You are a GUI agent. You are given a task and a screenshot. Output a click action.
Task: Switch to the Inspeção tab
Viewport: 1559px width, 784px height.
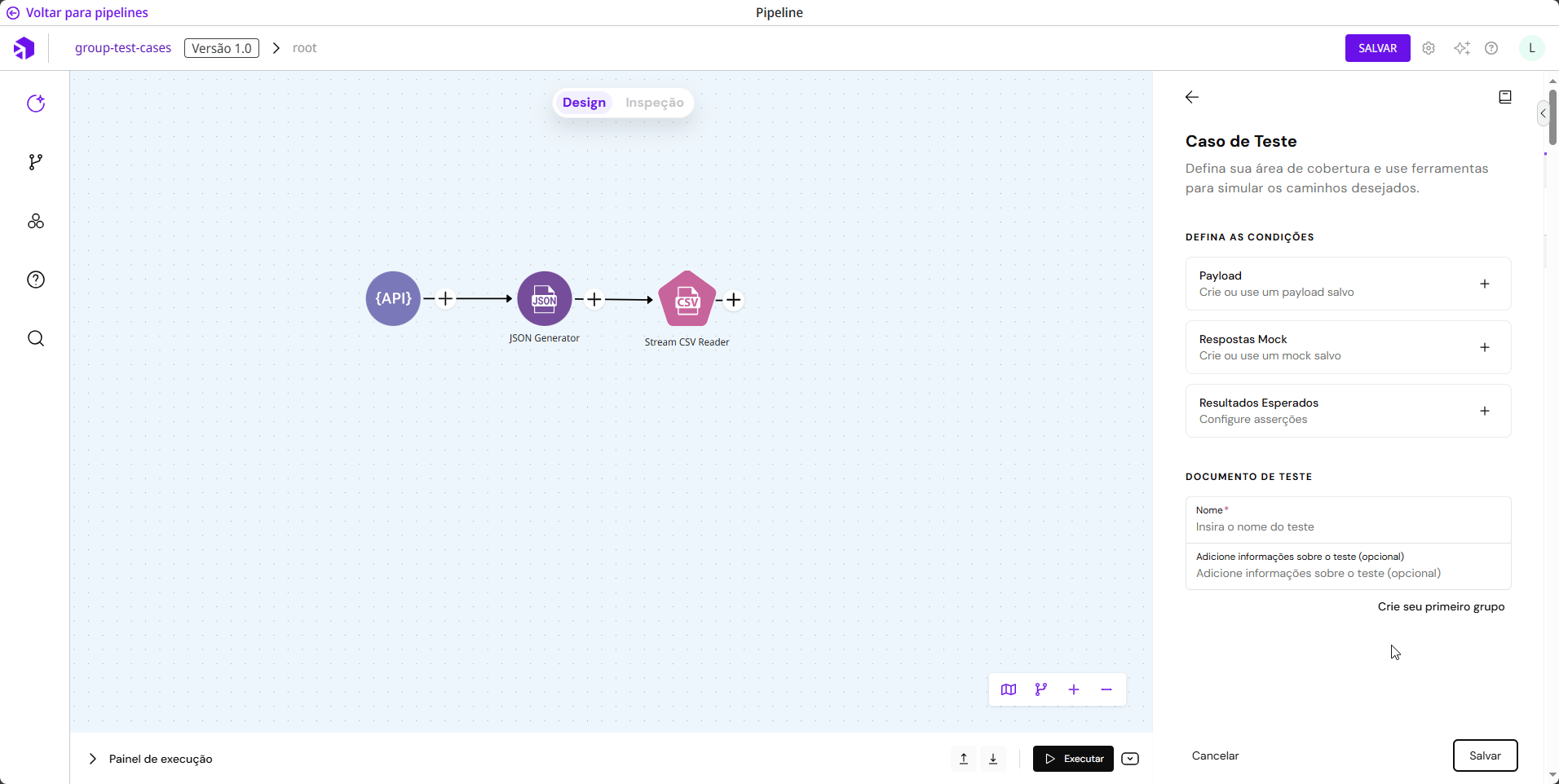pyautogui.click(x=654, y=103)
